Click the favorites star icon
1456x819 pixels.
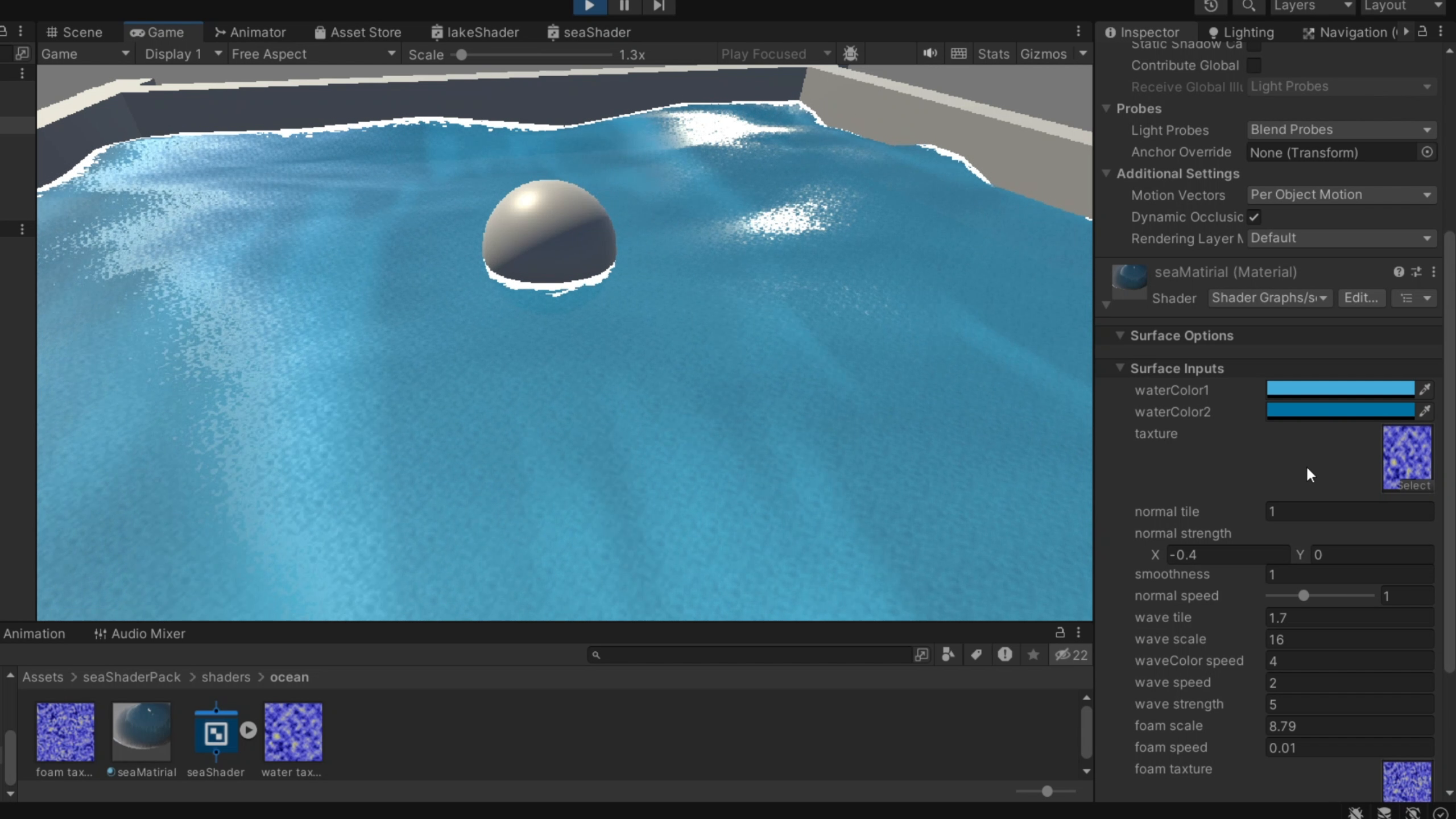[1033, 655]
